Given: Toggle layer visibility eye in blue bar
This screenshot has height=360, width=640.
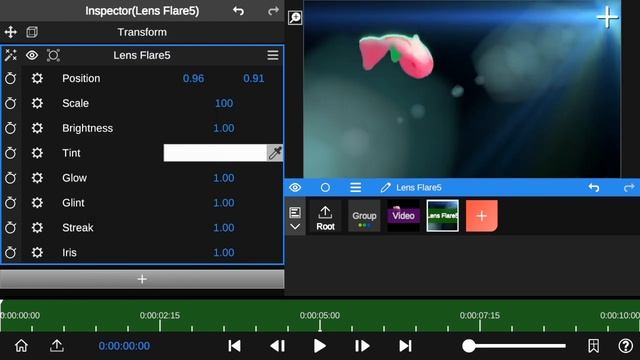Looking at the screenshot, I should (x=295, y=187).
